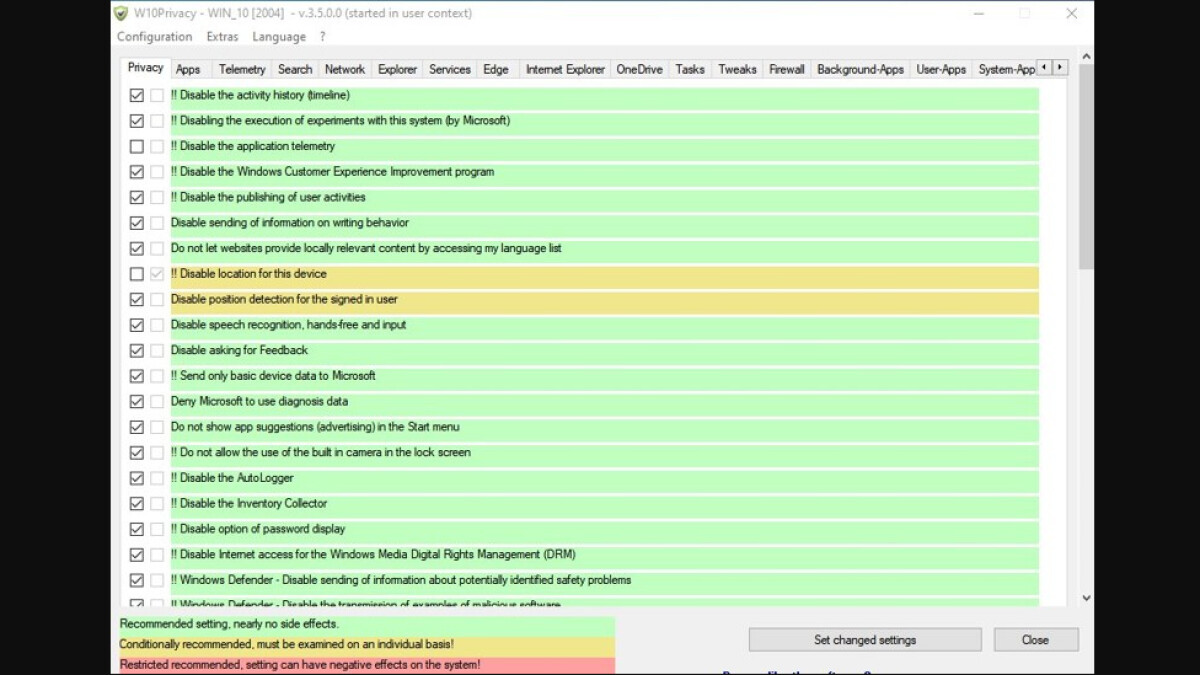Switch to the Background-Apps tab
The height and width of the screenshot is (675, 1200).
860,69
